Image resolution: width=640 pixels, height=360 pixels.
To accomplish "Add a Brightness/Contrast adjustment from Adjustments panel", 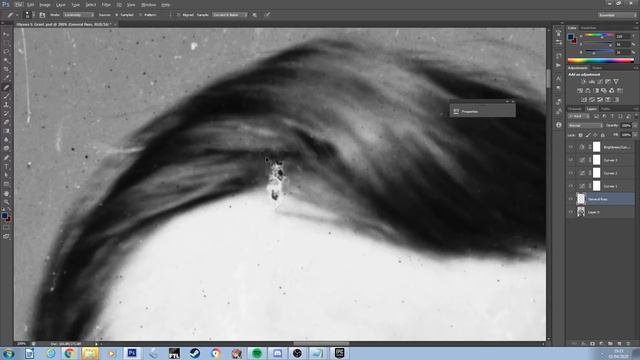I will click(x=584, y=81).
